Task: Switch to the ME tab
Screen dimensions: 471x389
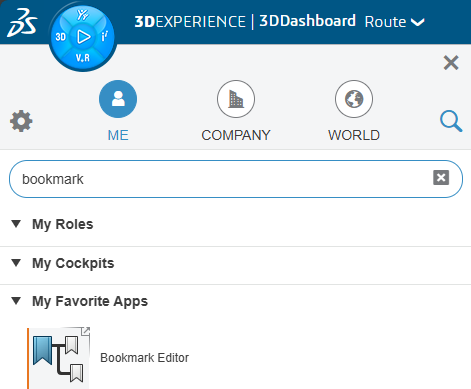Action: click(x=118, y=111)
